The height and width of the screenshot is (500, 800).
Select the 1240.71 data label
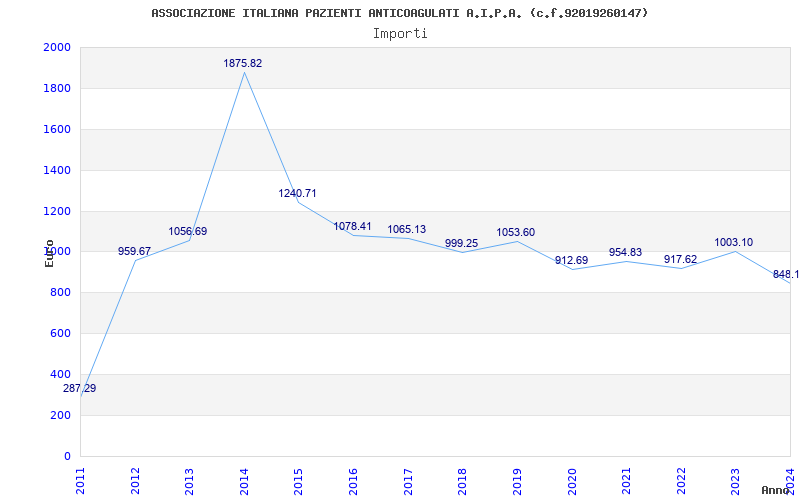pyautogui.click(x=297, y=193)
